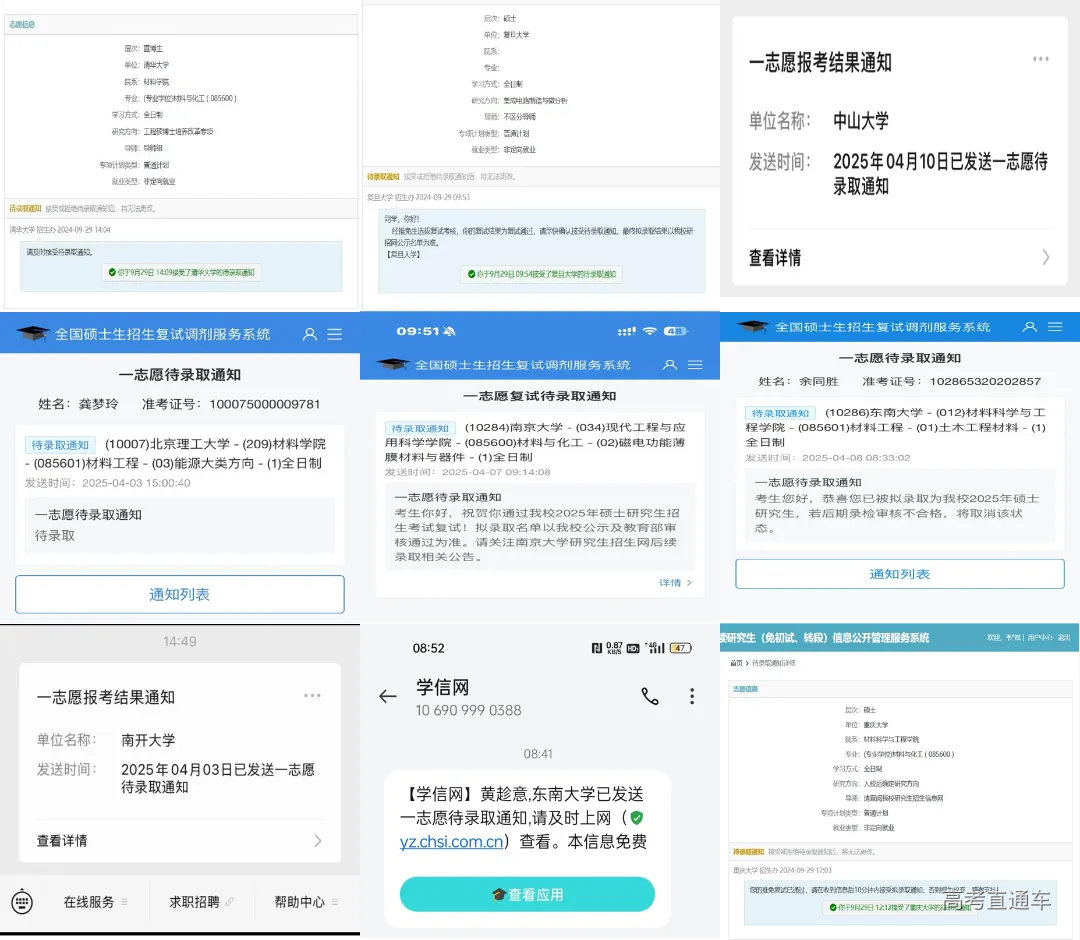Click the 首页 breadcrumb on the 重庆大学 page
The width and height of the screenshot is (1080, 940).
pyautogui.click(x=735, y=663)
